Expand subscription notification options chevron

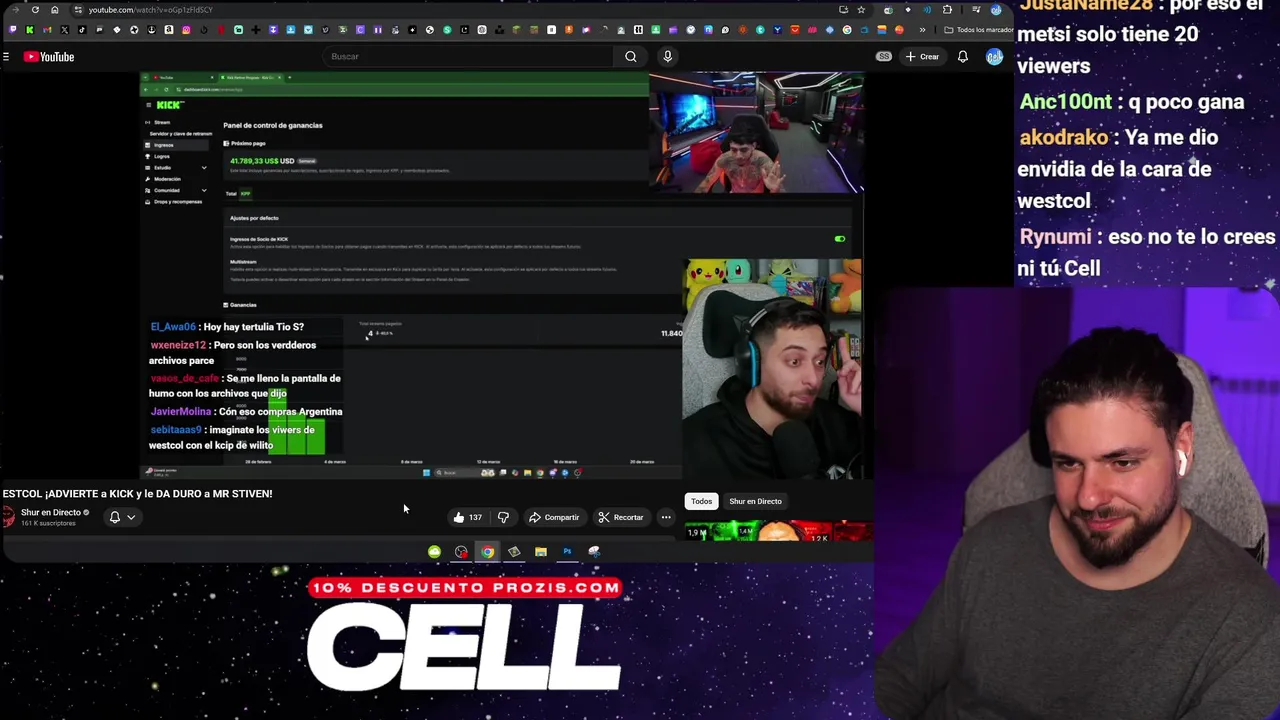pos(131,517)
